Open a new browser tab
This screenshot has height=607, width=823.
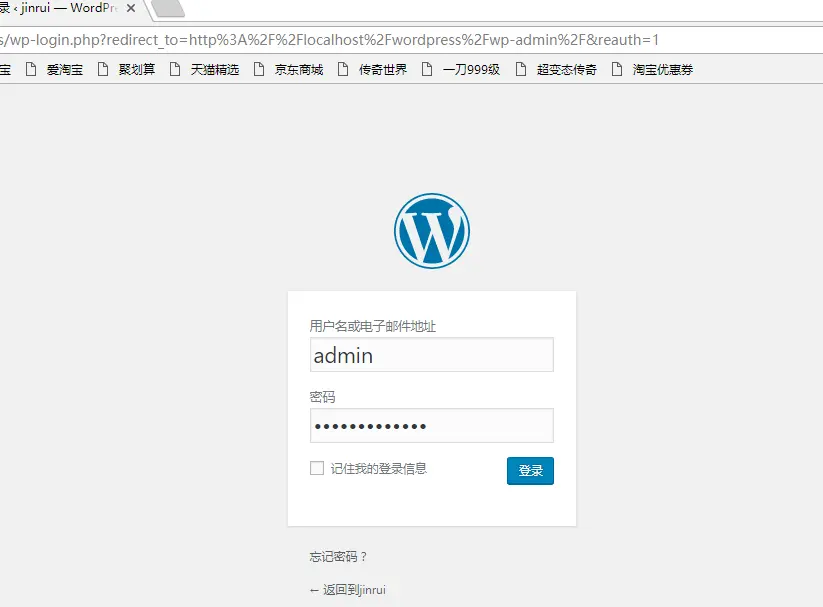(x=169, y=8)
